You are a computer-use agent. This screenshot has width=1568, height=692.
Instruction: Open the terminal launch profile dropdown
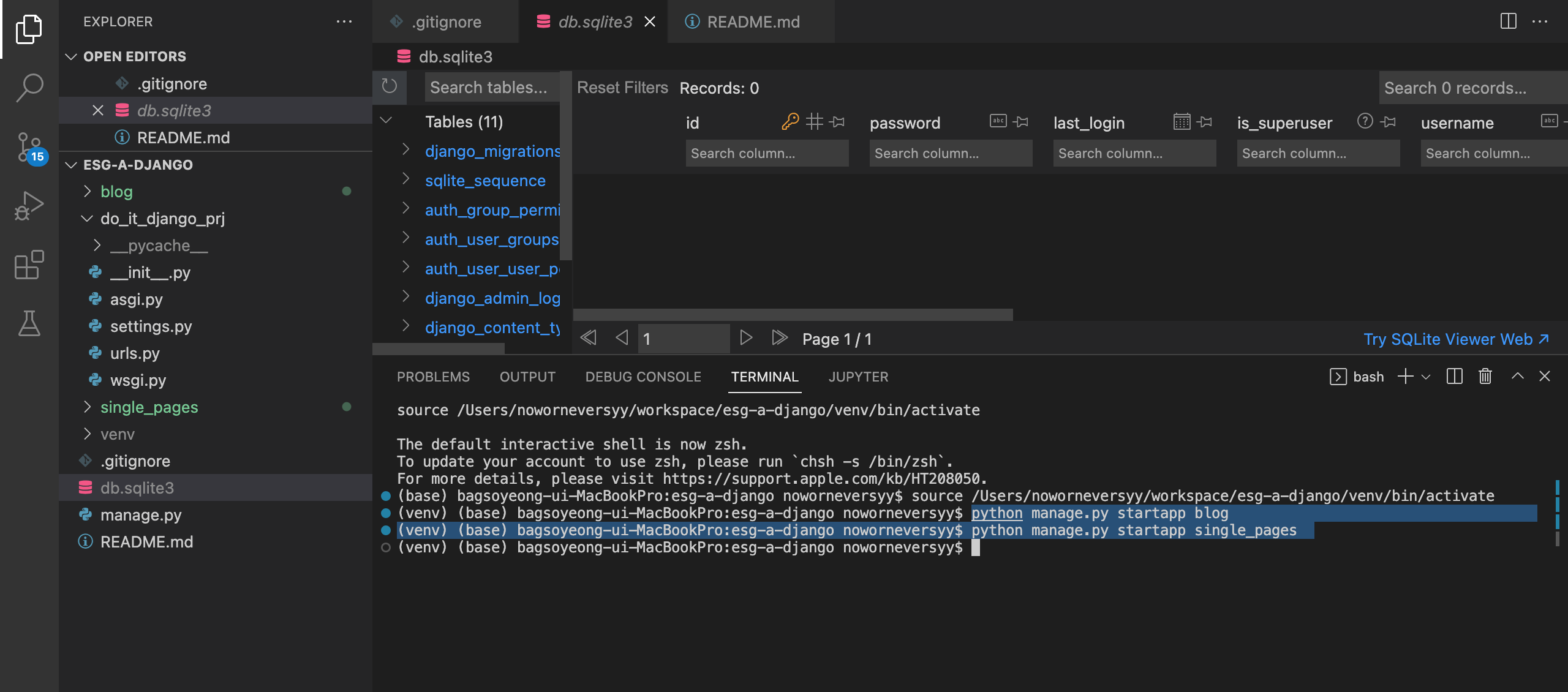[1426, 377]
